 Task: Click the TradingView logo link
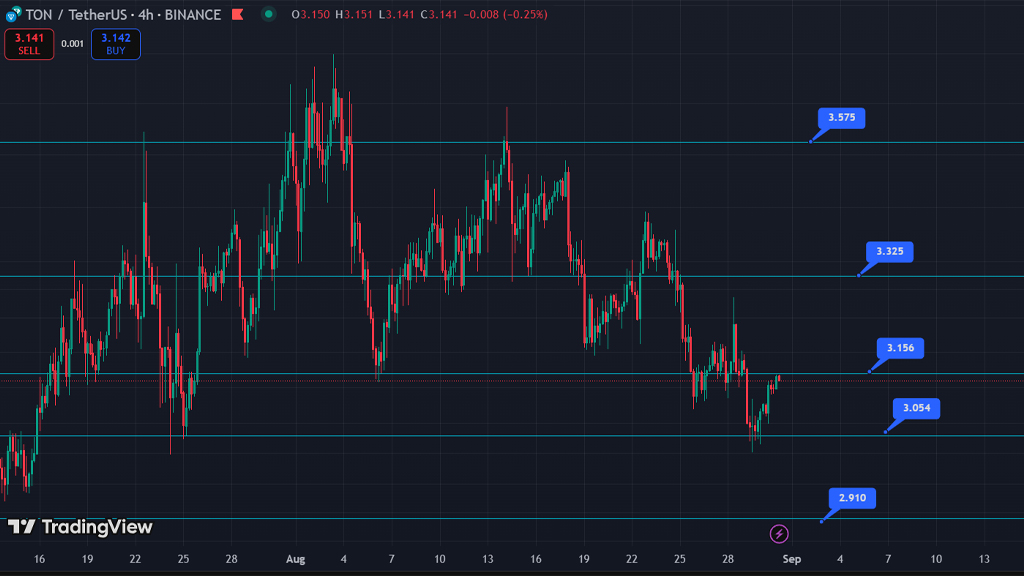pyautogui.click(x=80, y=527)
